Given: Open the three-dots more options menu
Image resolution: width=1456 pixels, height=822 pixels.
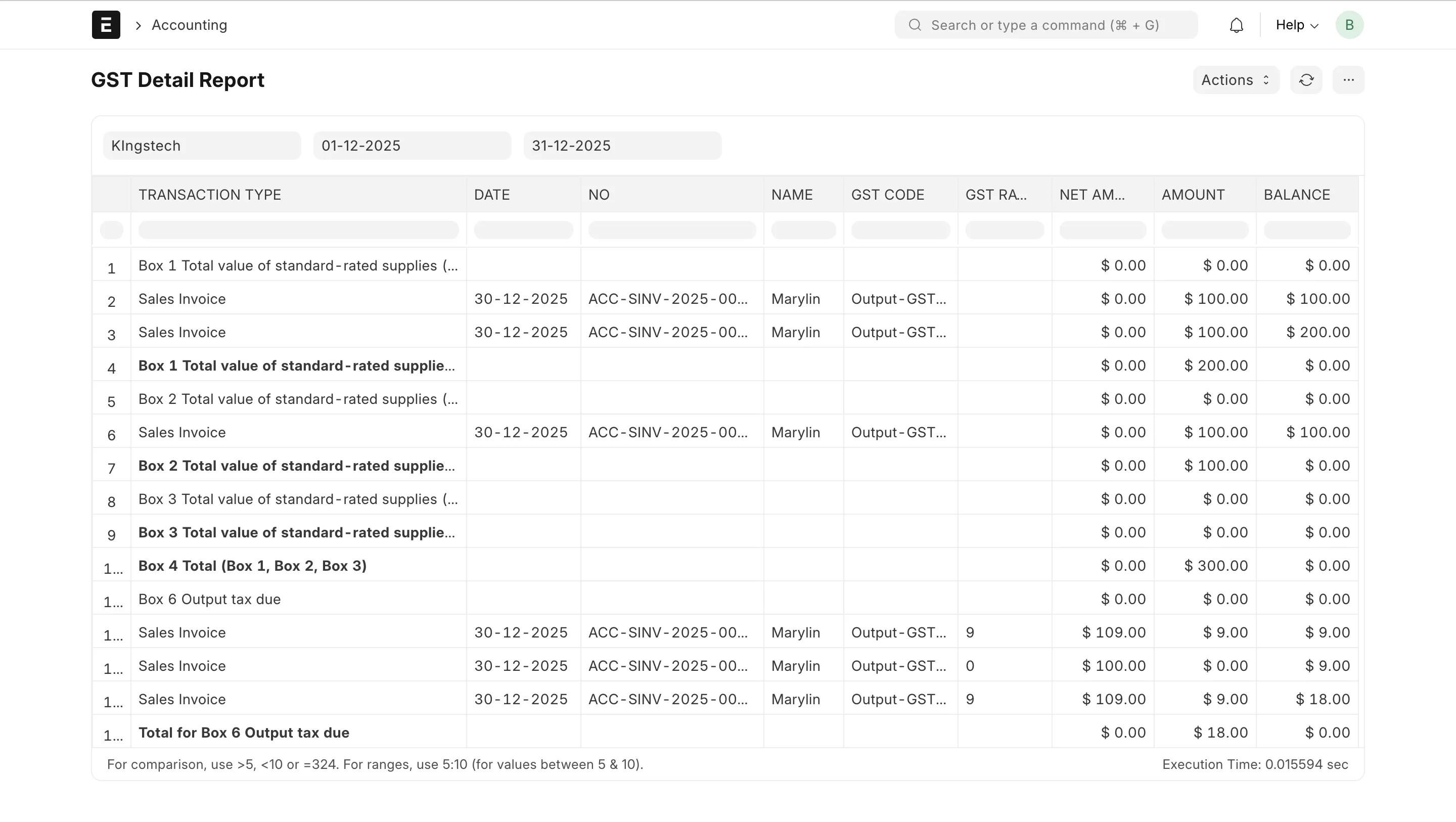Looking at the screenshot, I should click(x=1348, y=80).
